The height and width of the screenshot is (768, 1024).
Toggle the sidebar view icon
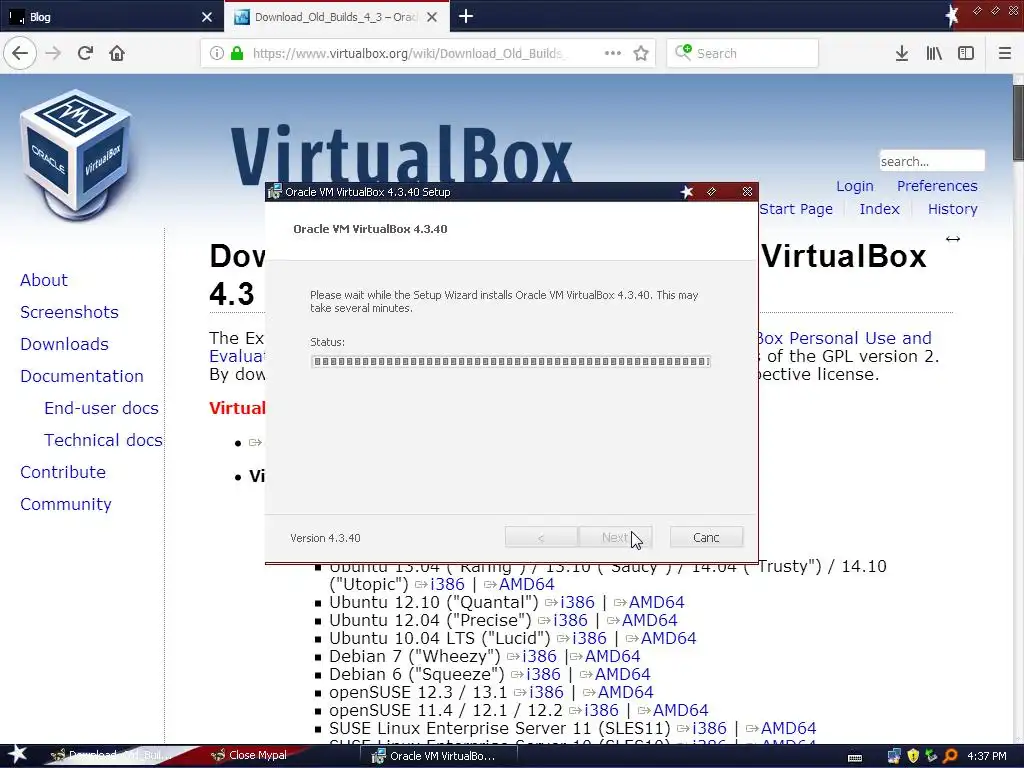966,54
